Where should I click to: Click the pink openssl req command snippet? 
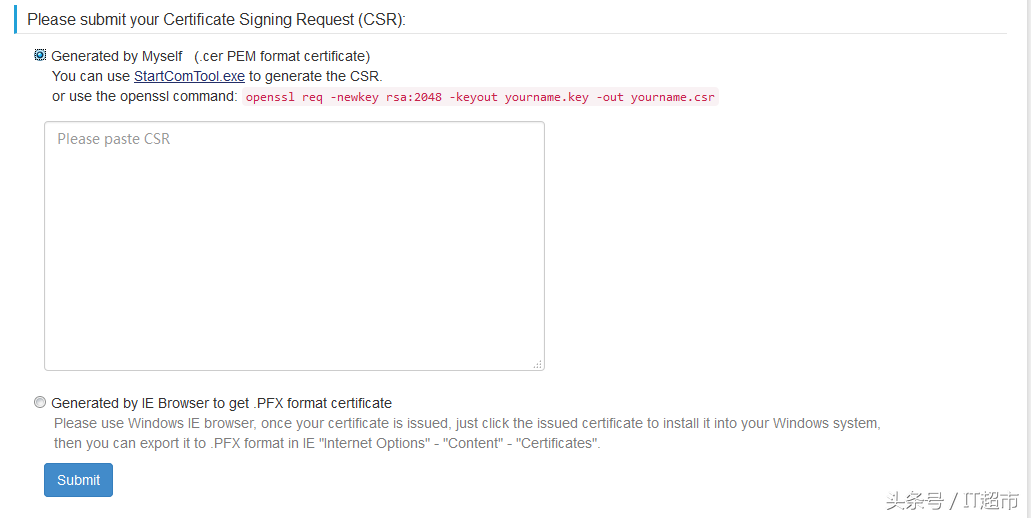click(x=481, y=97)
